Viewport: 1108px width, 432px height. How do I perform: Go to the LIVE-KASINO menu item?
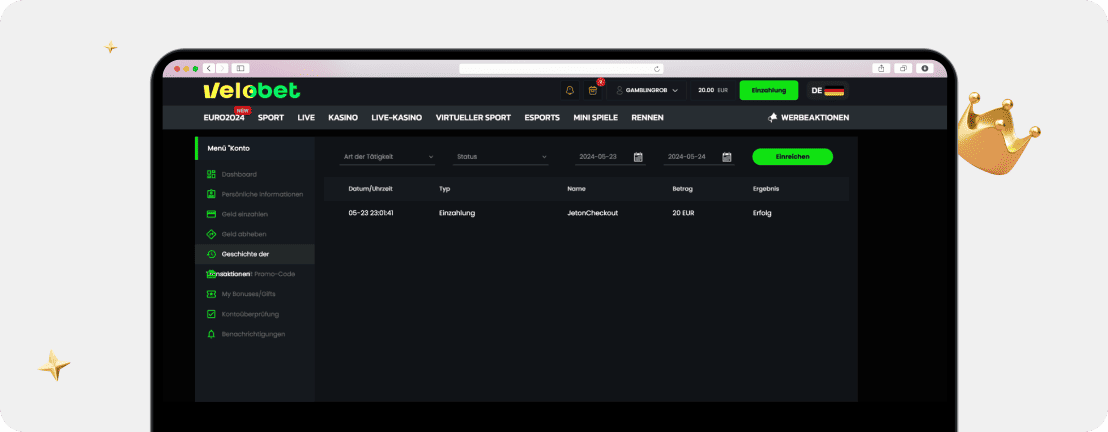coord(396,117)
